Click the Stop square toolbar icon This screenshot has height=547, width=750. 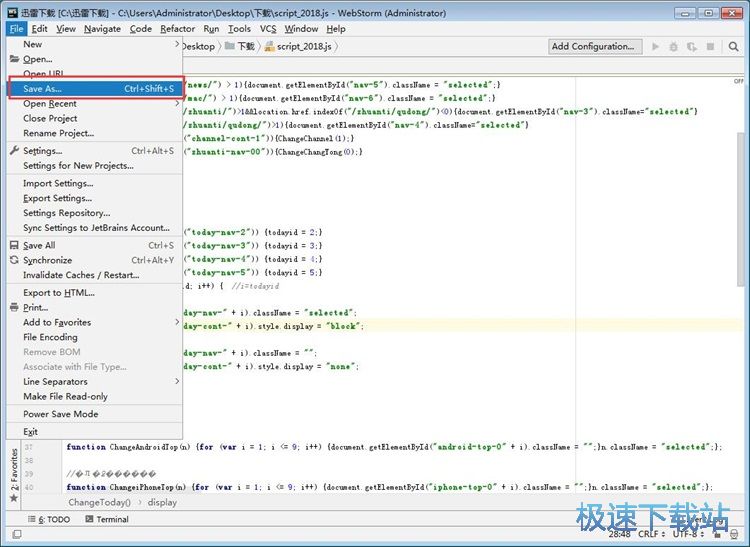(708, 46)
